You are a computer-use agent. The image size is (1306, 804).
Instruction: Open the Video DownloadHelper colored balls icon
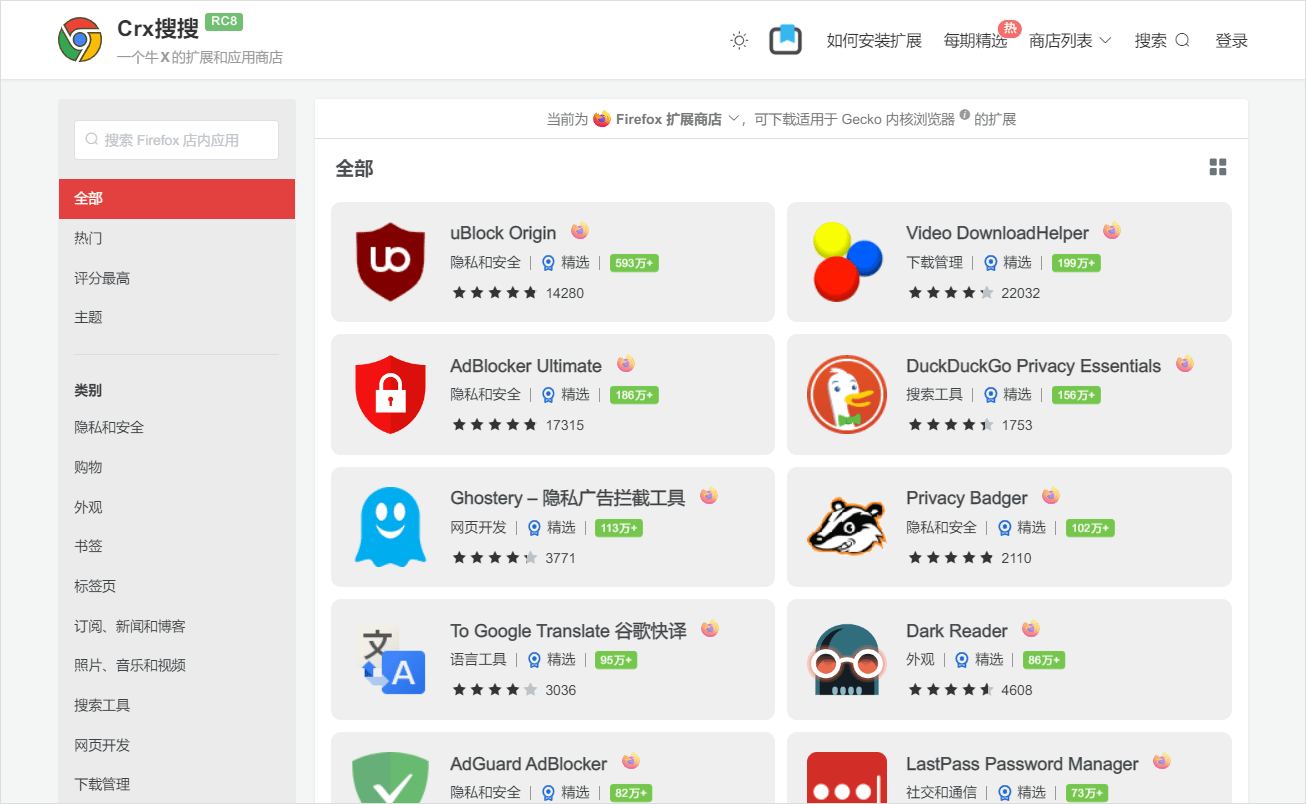point(847,262)
